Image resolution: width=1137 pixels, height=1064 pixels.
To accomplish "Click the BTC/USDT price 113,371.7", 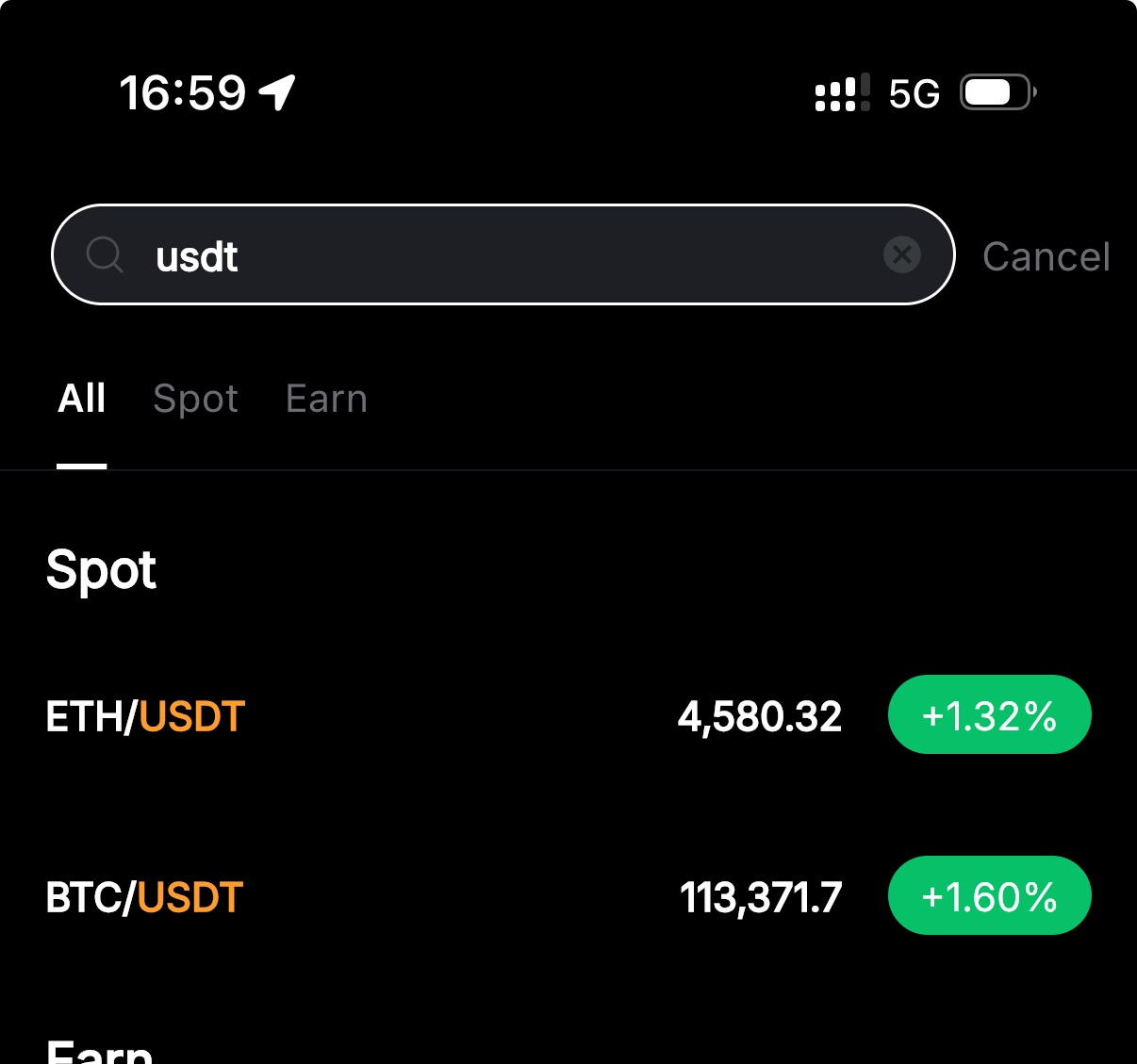I will pyautogui.click(x=760, y=896).
